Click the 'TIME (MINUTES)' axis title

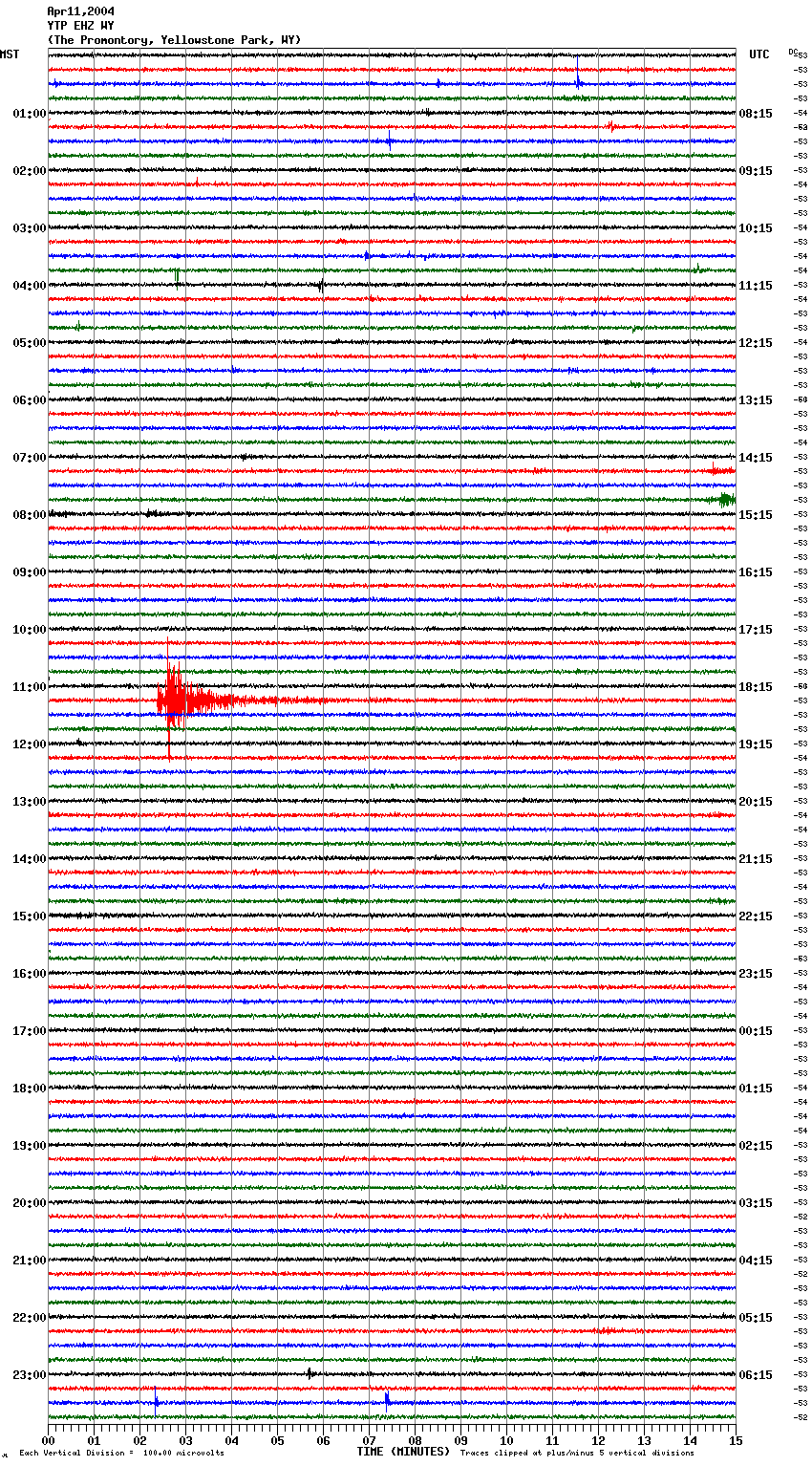pyautogui.click(x=403, y=1452)
